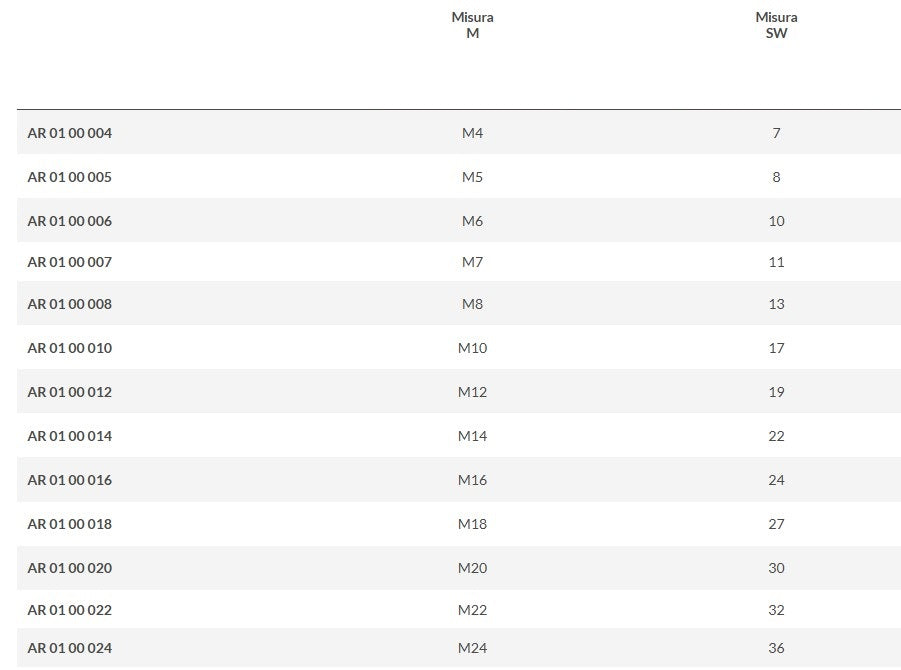Click the Misura SW column header
The height and width of the screenshot is (670, 901).
(x=776, y=25)
